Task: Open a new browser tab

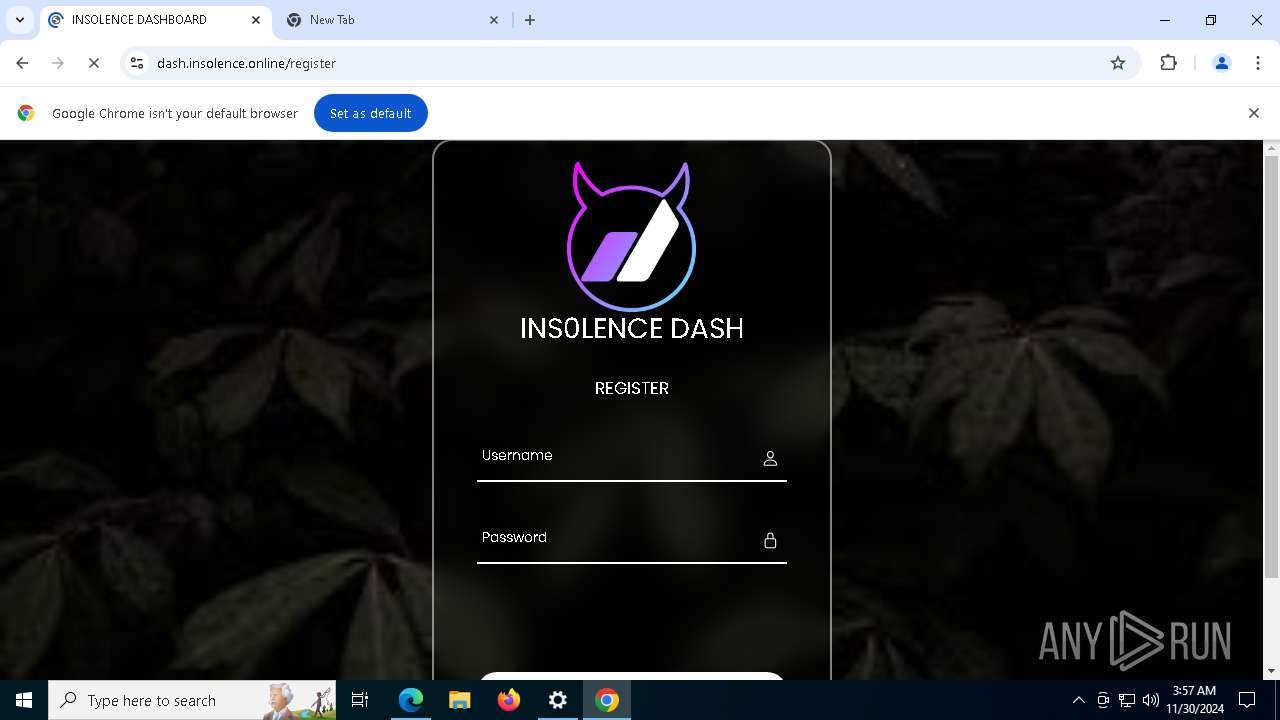Action: tap(530, 20)
